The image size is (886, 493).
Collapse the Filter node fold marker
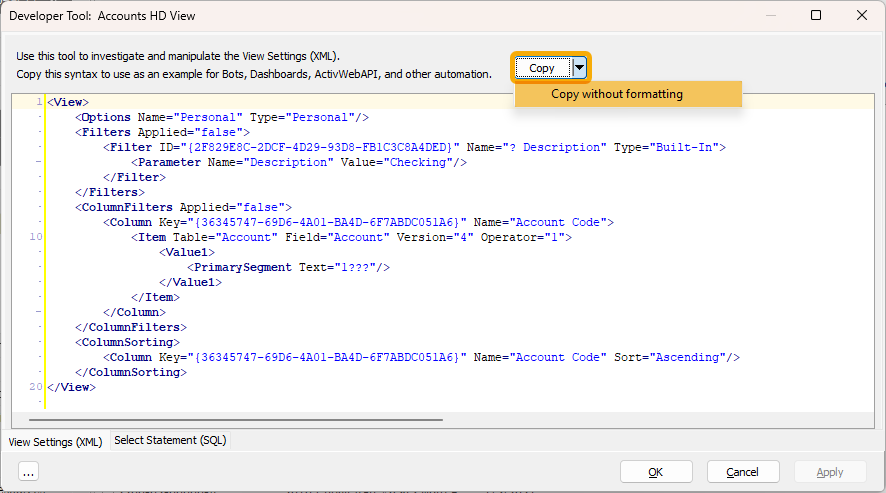click(x=38, y=162)
